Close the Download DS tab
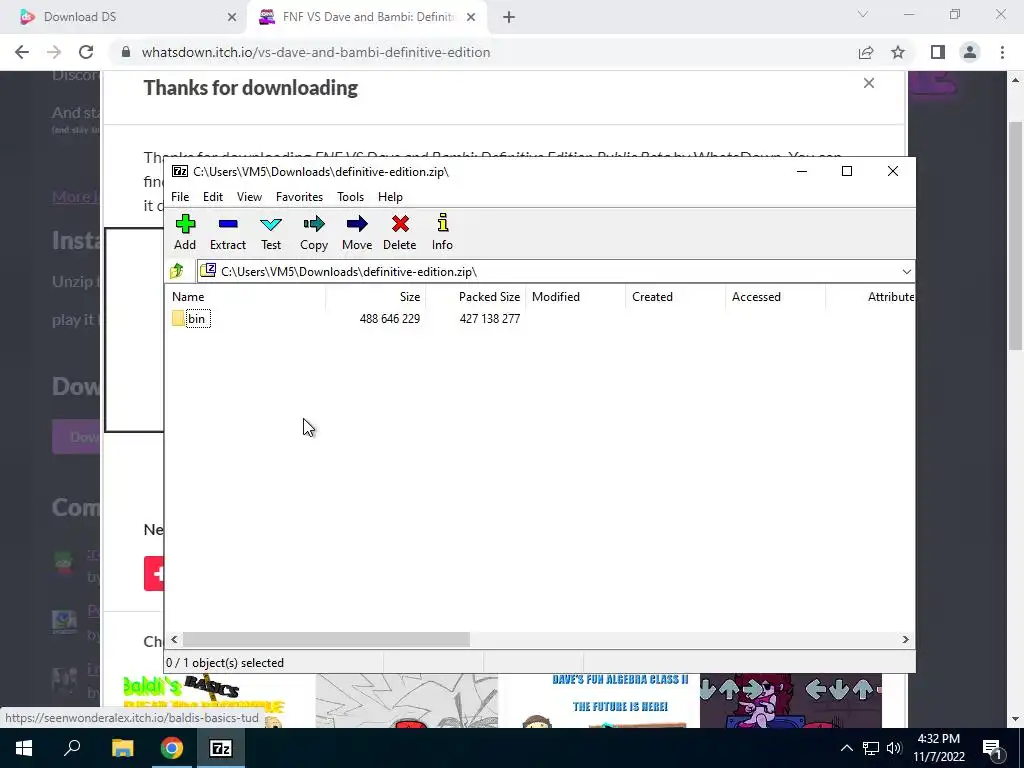Image resolution: width=1024 pixels, height=768 pixels. [232, 18]
